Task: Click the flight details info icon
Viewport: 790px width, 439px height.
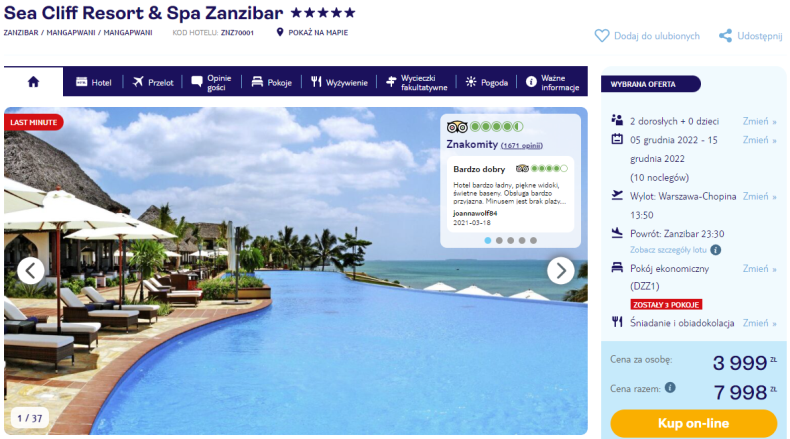Action: [x=715, y=250]
